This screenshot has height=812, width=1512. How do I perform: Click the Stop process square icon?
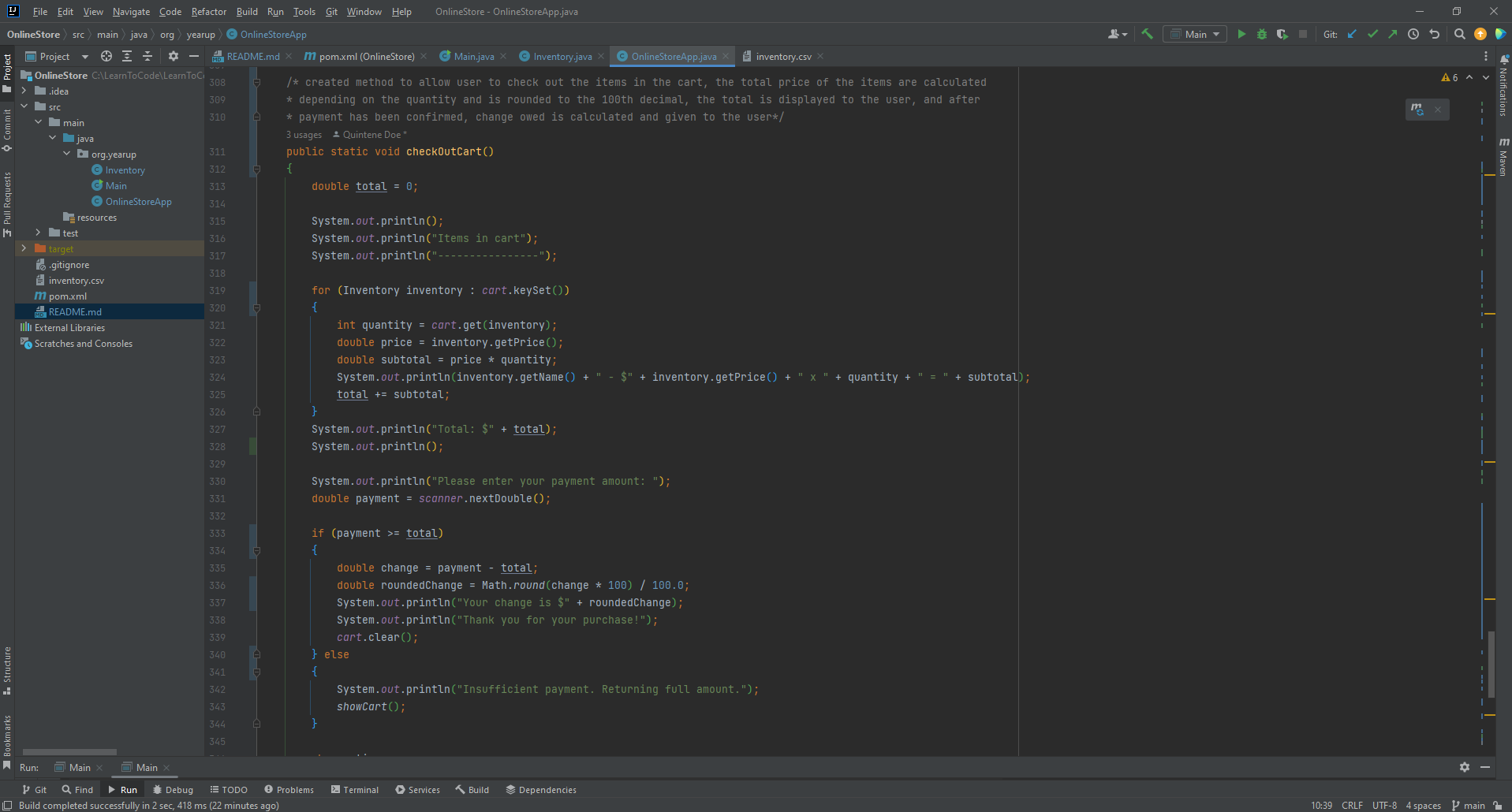pos(1303,34)
